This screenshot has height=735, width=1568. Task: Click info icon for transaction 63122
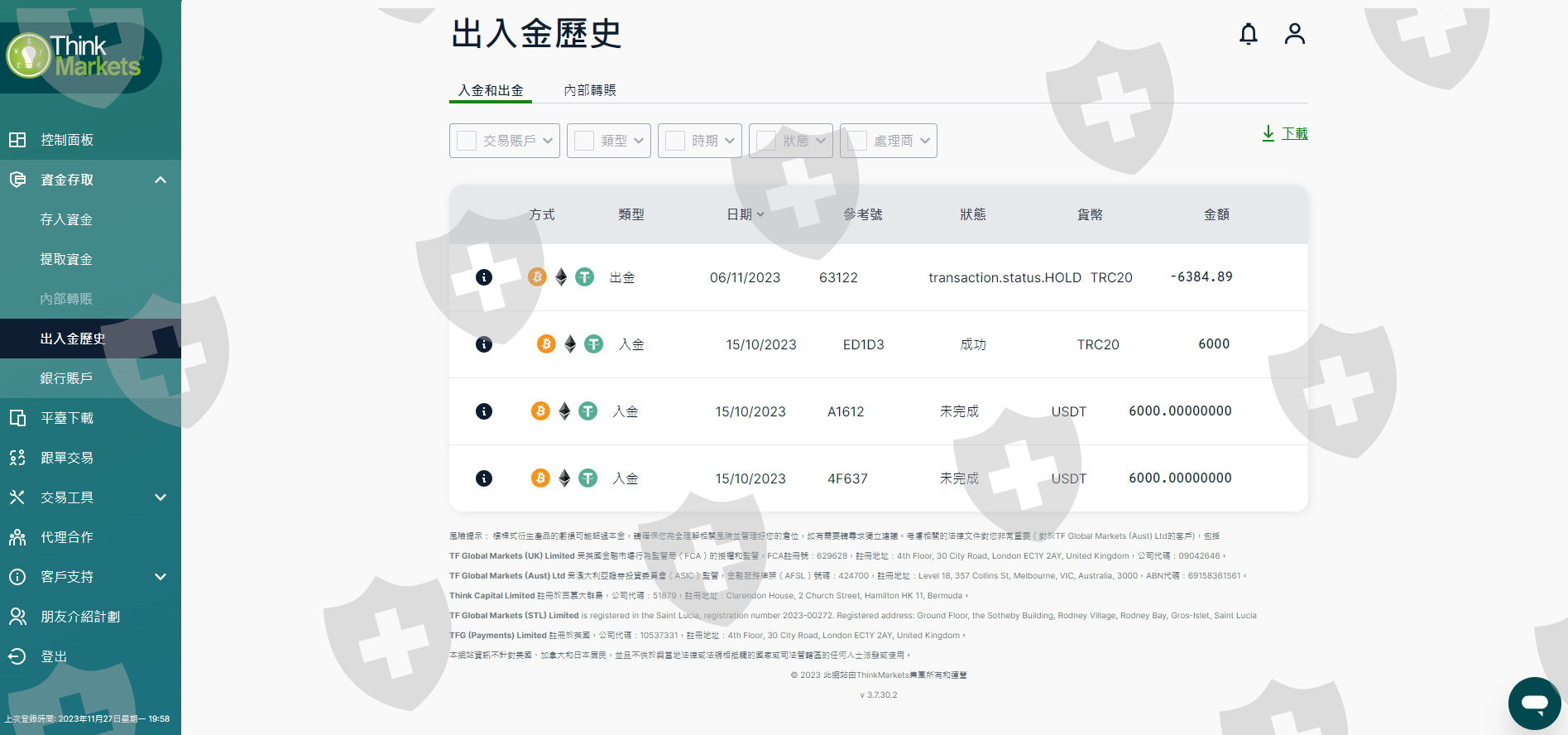(484, 277)
